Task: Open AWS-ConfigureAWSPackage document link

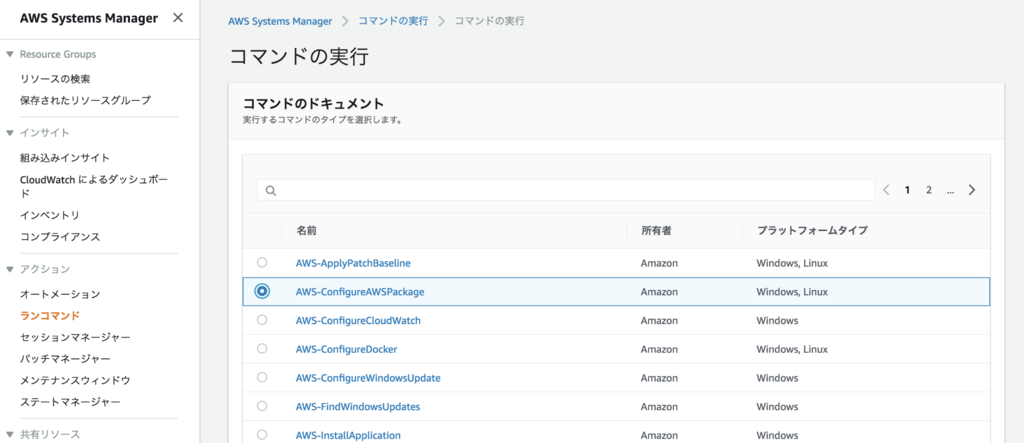Action: (x=360, y=292)
